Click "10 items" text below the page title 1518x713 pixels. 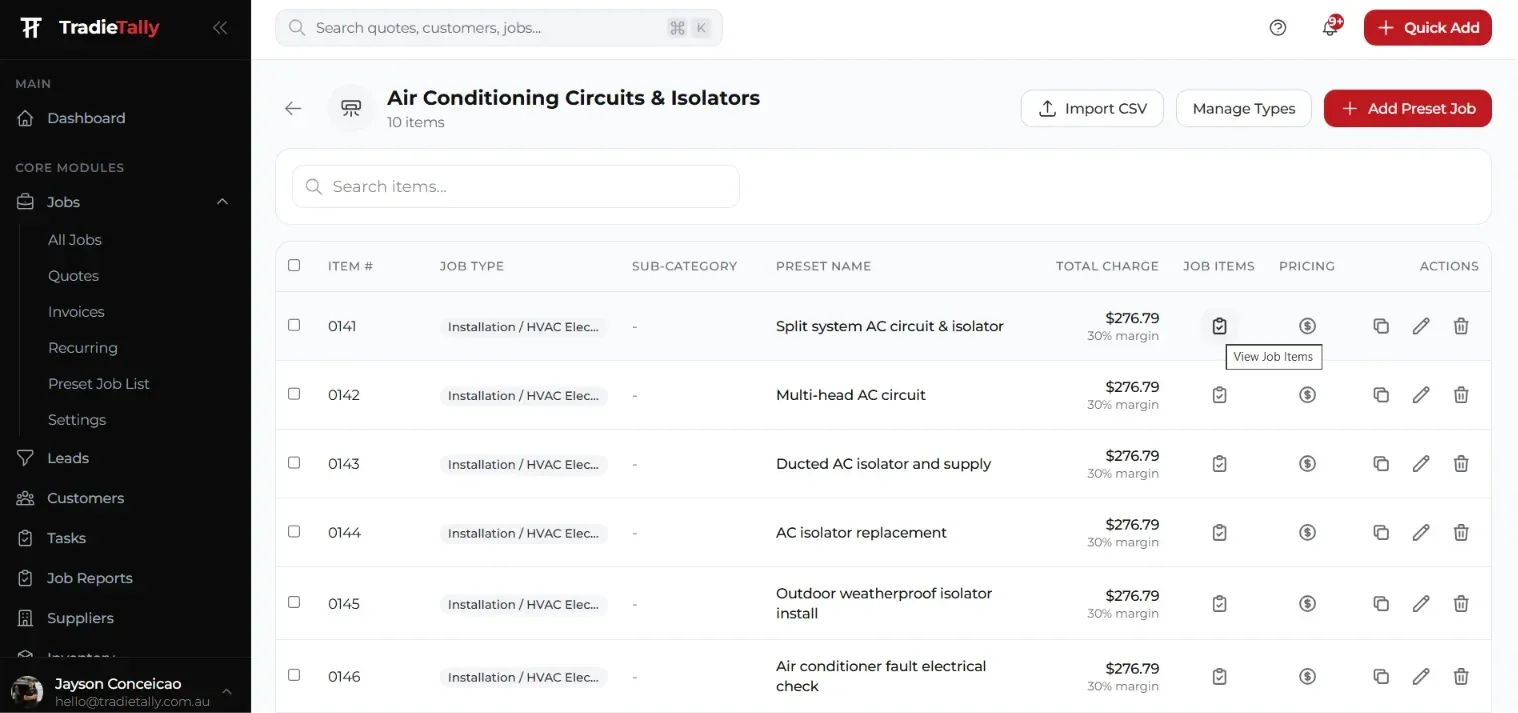tap(416, 122)
